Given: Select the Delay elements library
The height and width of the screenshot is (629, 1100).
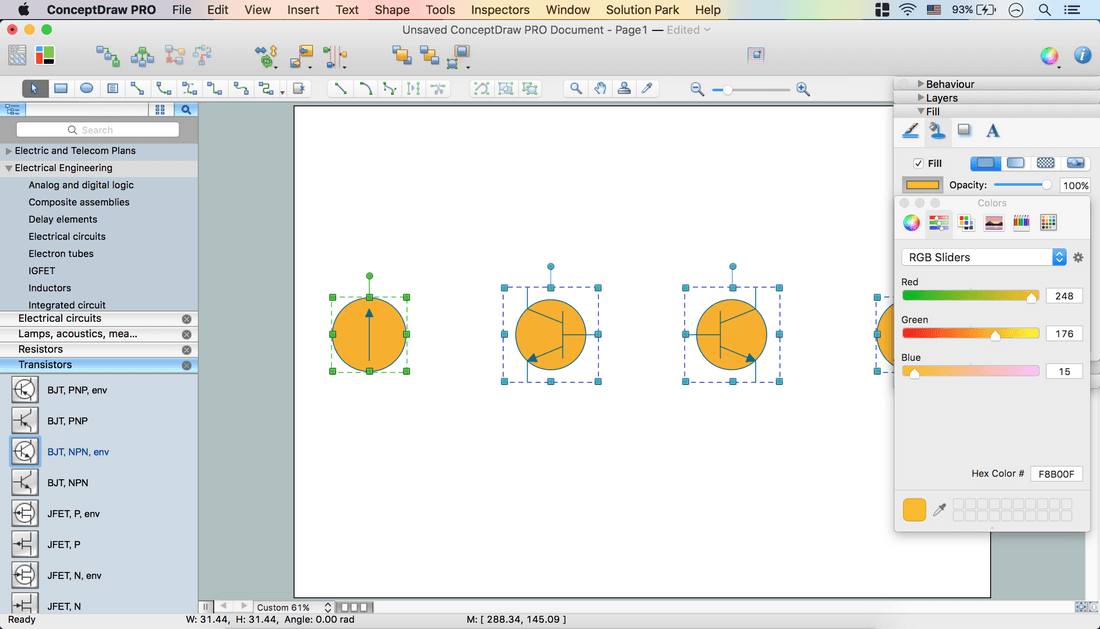Looking at the screenshot, I should [63, 219].
